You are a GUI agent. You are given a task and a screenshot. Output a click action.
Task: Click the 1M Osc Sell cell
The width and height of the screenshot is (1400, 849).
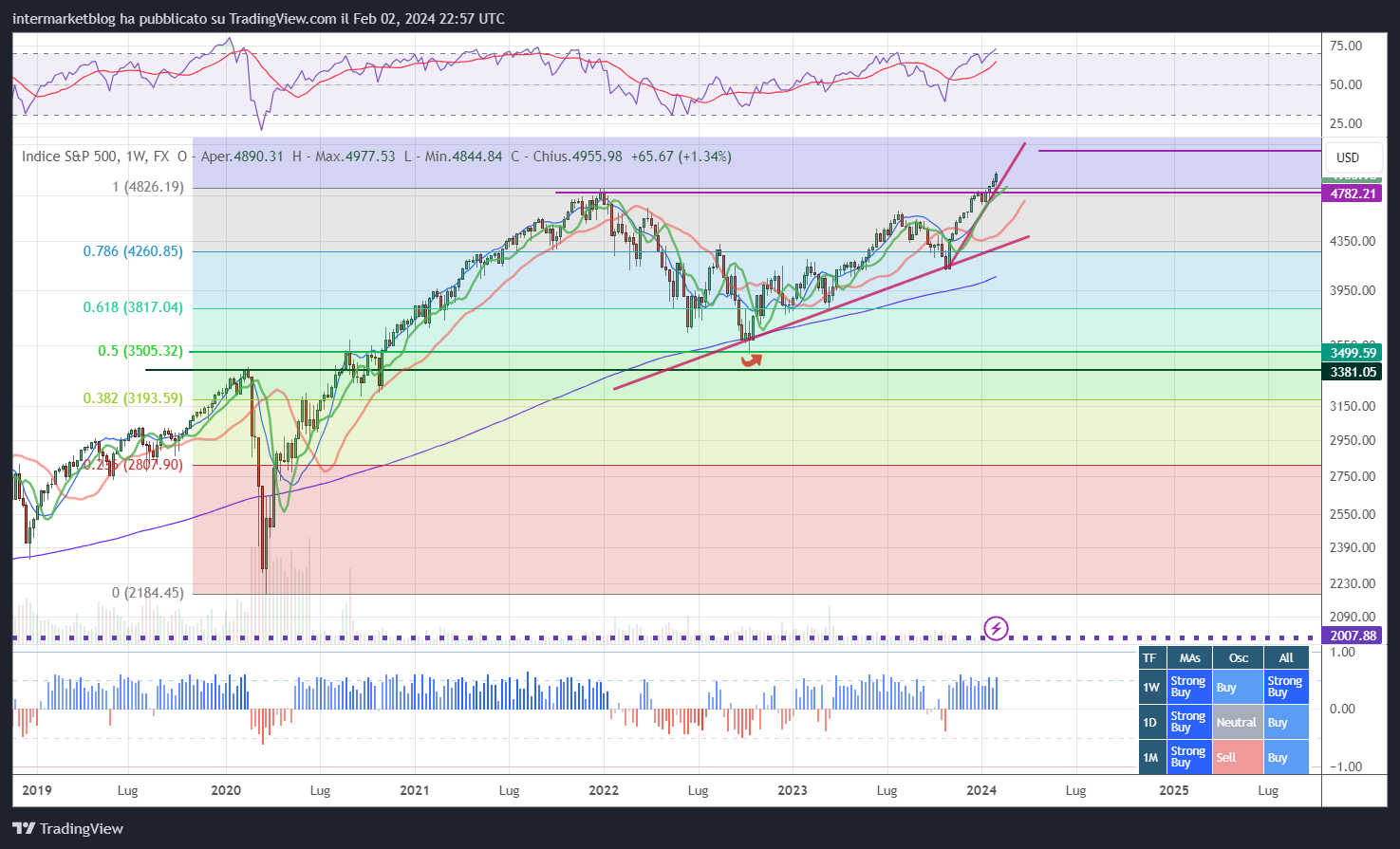[x=1239, y=757]
